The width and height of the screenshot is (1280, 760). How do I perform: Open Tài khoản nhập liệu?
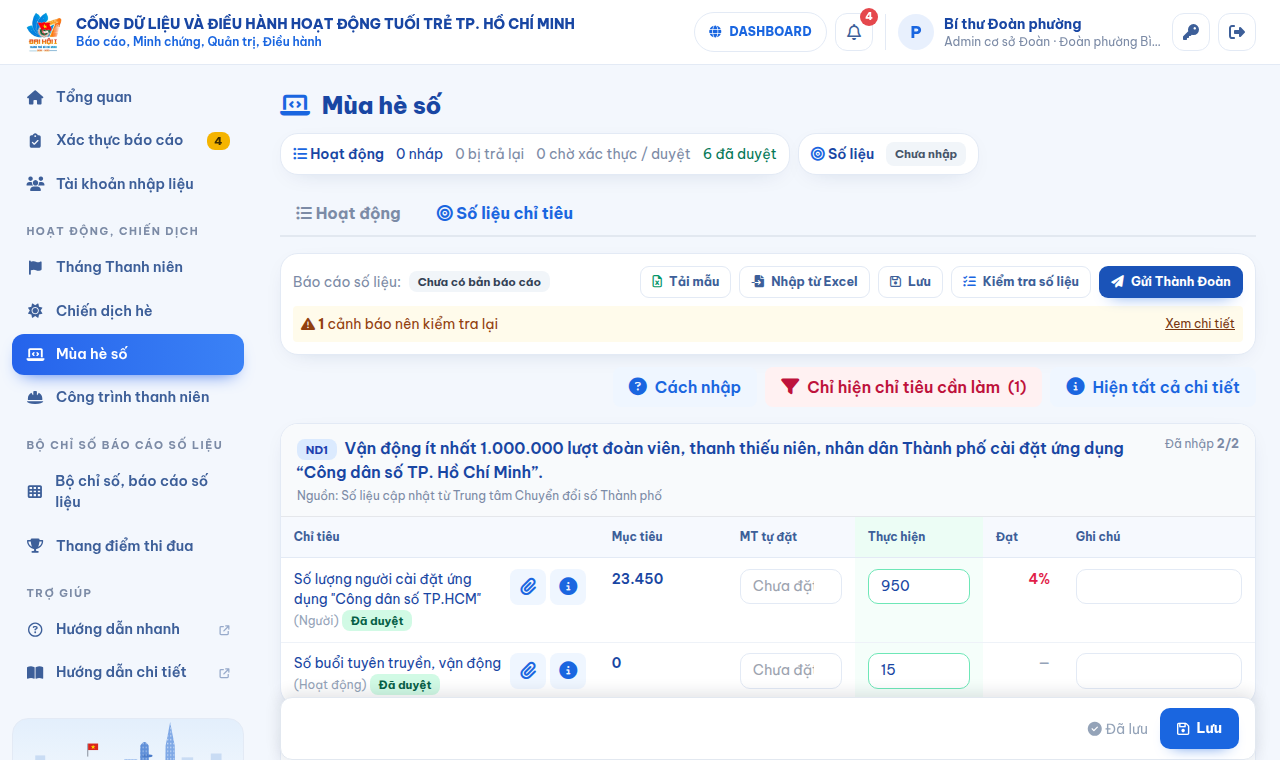pyautogui.click(x=128, y=184)
